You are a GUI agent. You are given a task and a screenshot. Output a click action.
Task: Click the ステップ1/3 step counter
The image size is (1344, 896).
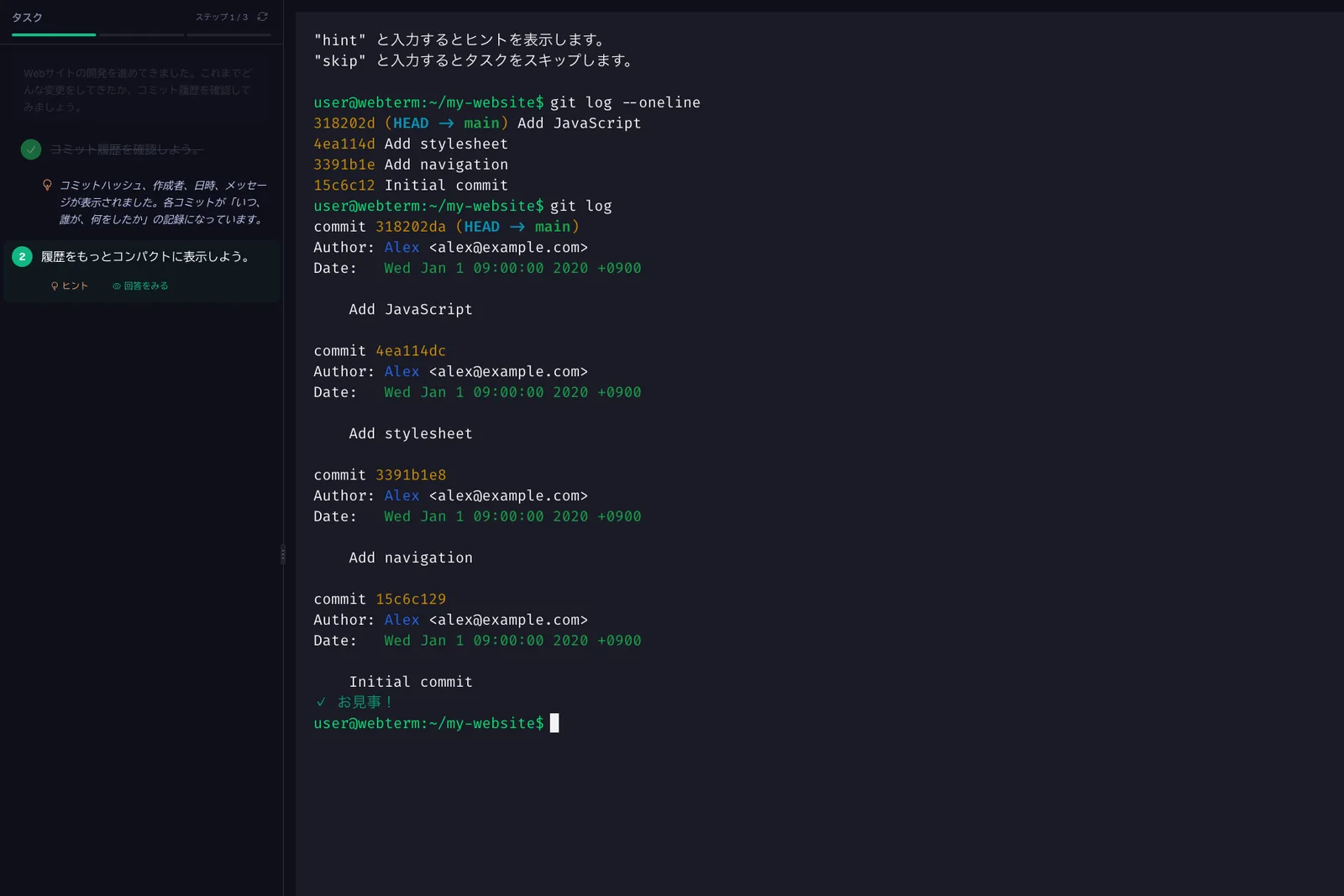point(222,17)
